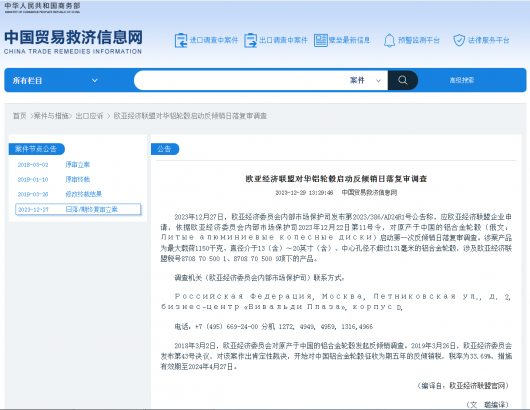Open 出口调查中案件 link
This screenshot has height=410, width=530.
coord(283,40)
